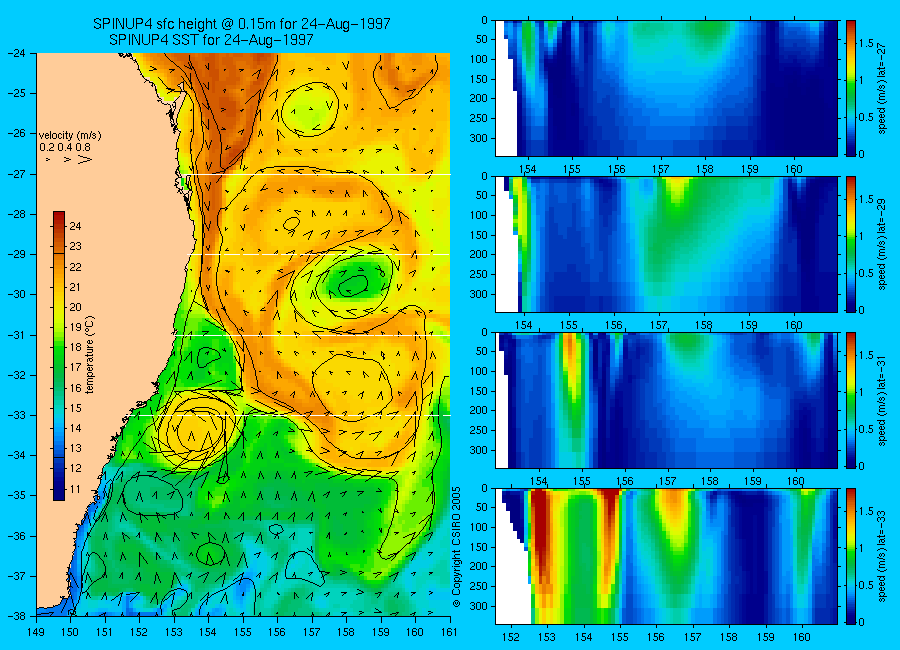The image size is (900, 650).
Task: Click the '© Copyright CSIRO 2005' text
Action: coord(457,547)
